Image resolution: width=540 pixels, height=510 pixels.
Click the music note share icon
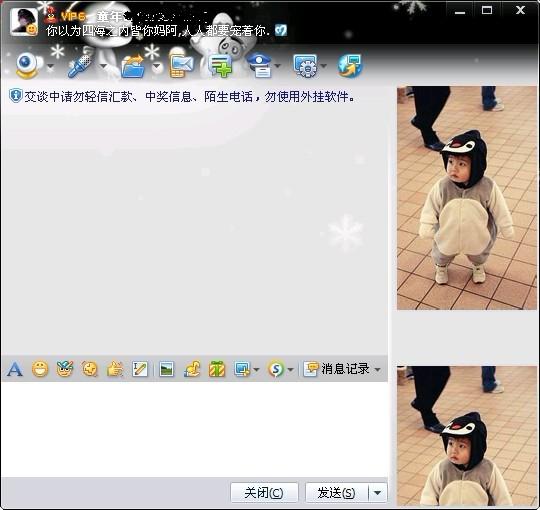(192, 370)
